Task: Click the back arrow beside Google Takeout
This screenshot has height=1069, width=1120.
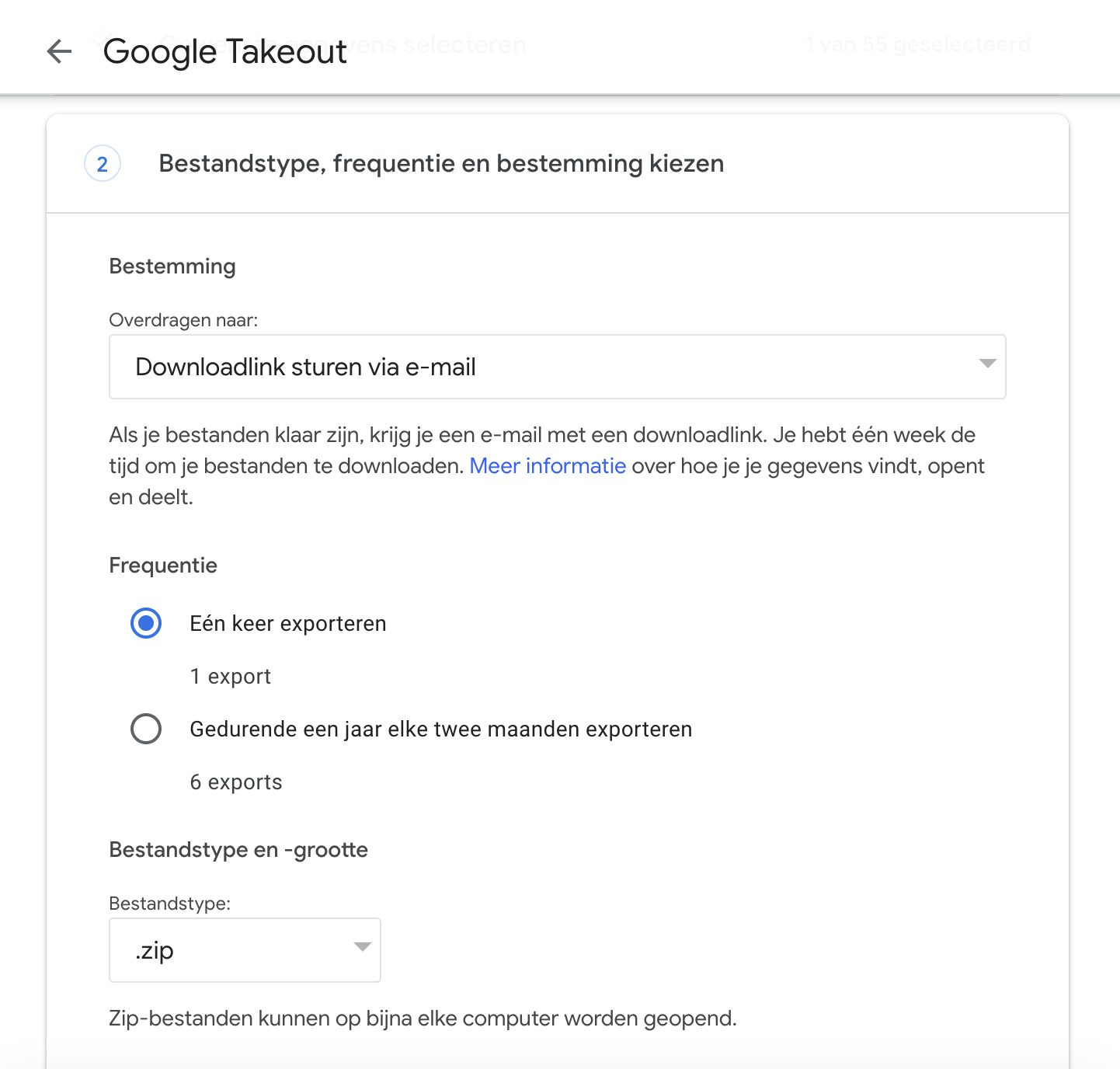Action: coord(59,52)
